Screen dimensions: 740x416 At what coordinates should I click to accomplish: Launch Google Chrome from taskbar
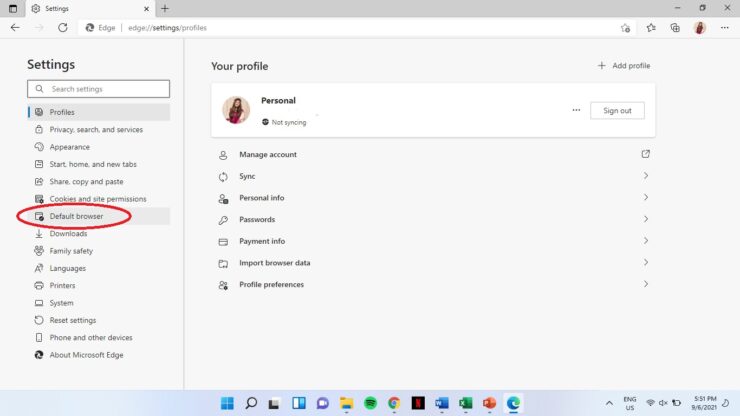point(394,403)
